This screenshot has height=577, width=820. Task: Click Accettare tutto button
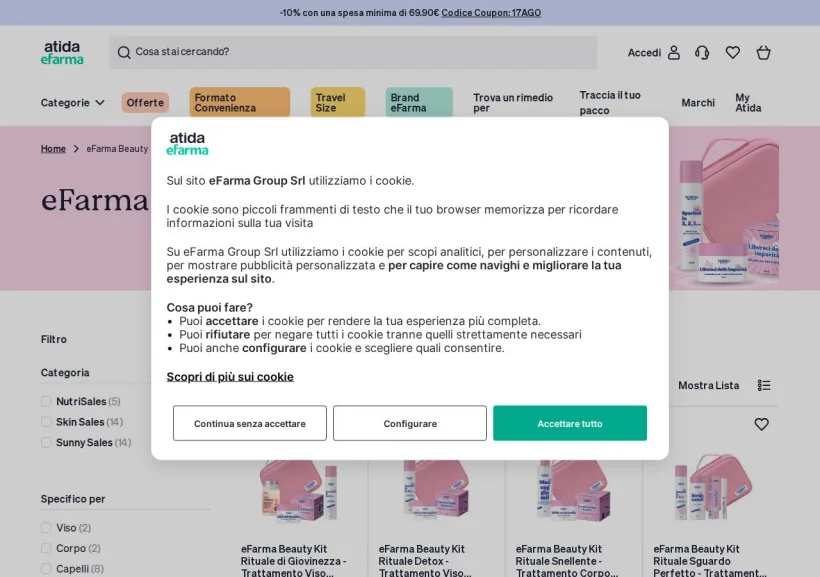pos(570,423)
